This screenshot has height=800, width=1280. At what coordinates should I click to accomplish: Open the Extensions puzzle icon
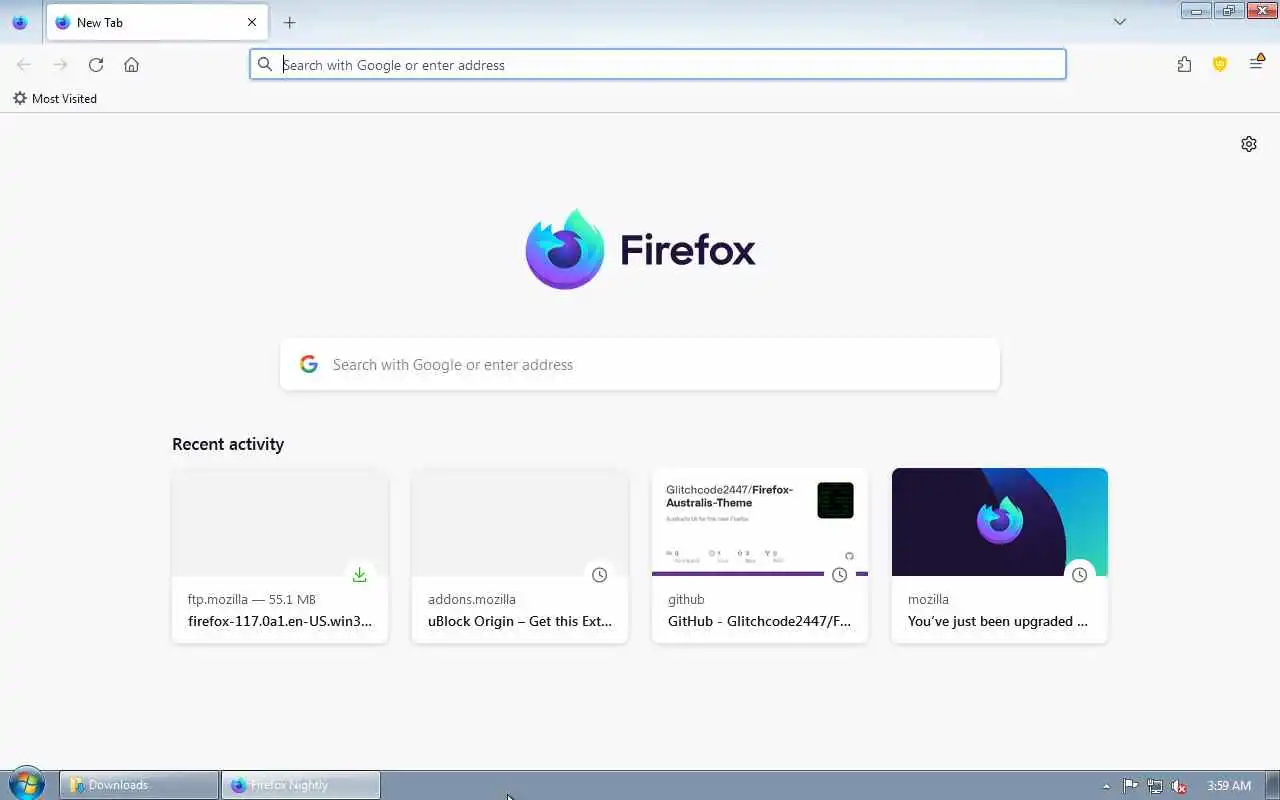pyautogui.click(x=1184, y=65)
